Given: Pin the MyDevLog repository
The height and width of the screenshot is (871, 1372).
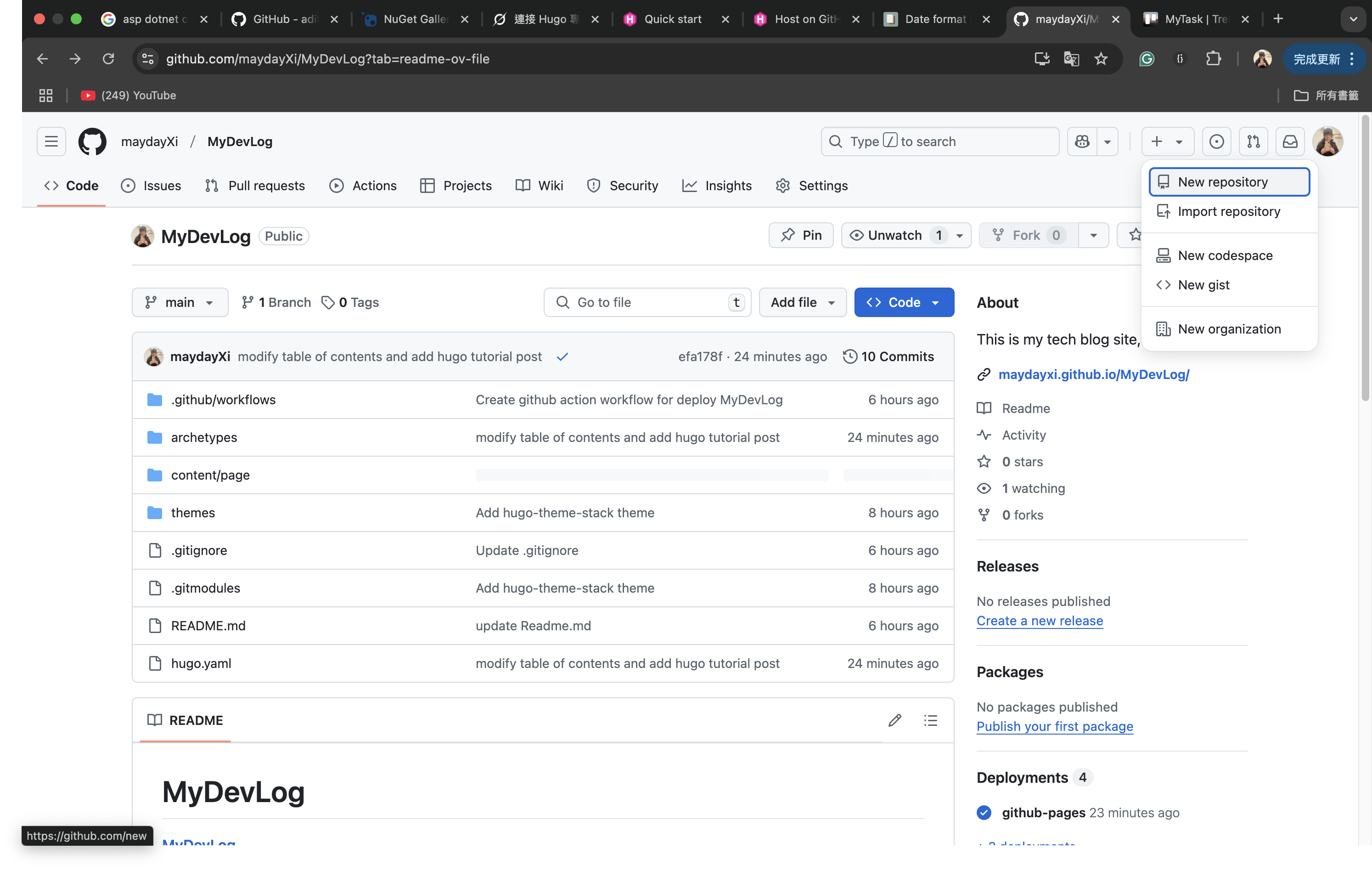Looking at the screenshot, I should (x=800, y=235).
